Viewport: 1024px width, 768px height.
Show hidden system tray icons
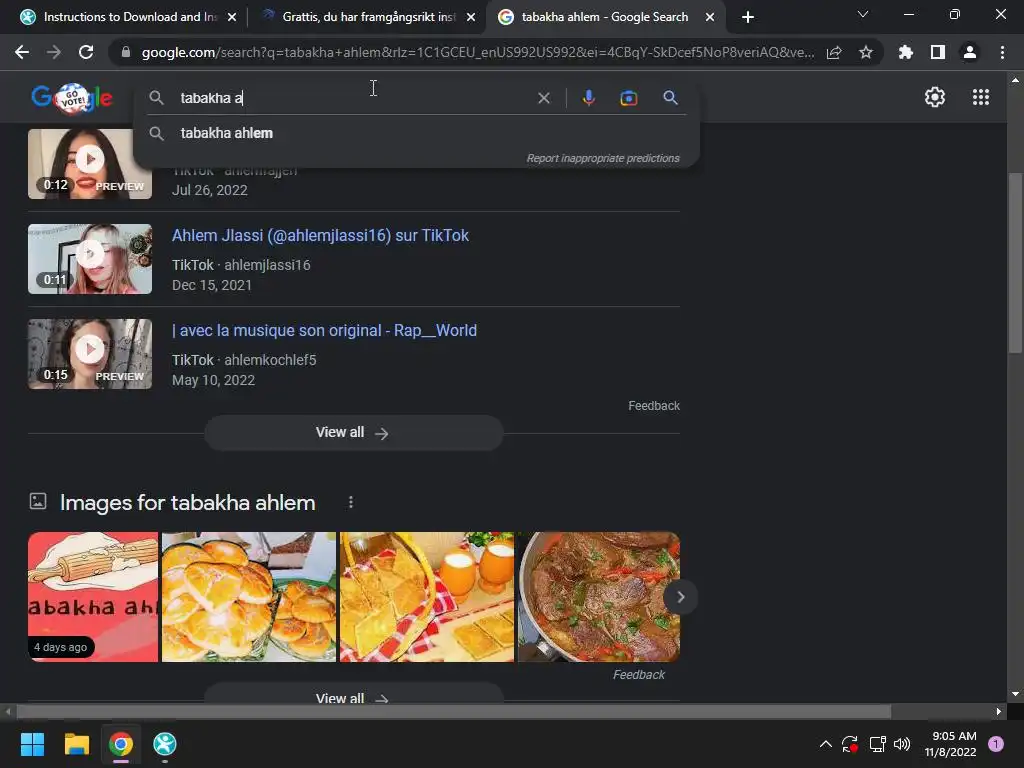tap(825, 744)
